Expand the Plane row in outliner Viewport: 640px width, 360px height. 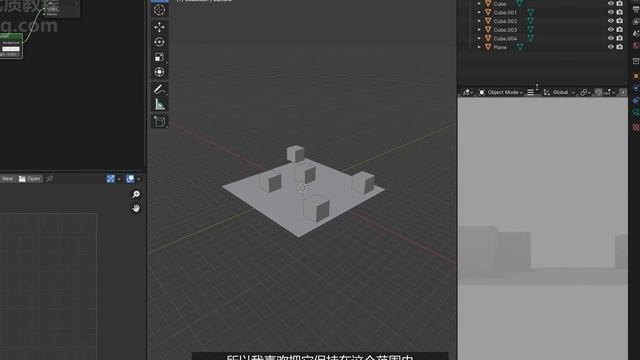(479, 47)
